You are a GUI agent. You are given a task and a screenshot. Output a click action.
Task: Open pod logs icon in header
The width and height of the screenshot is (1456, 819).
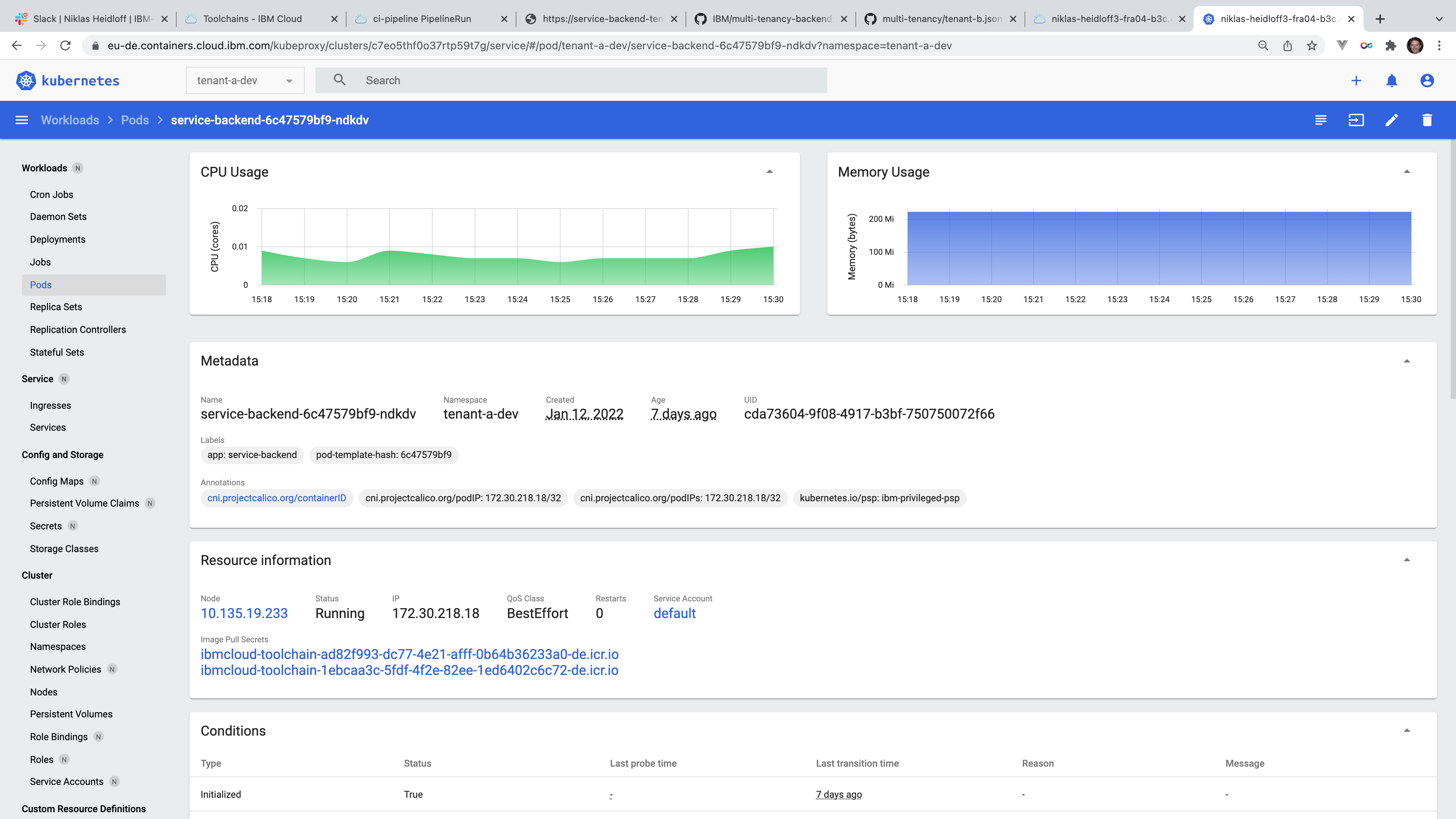coord(1320,120)
